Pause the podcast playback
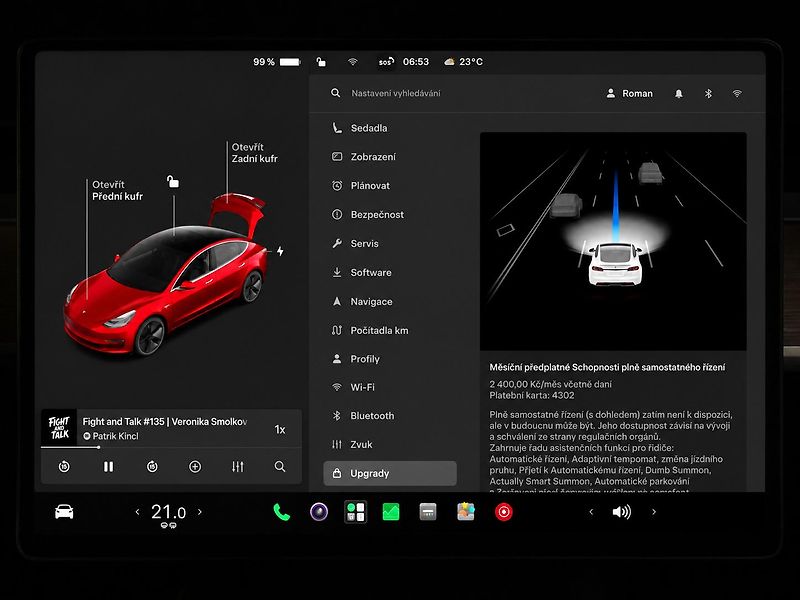The image size is (800, 600). click(108, 466)
